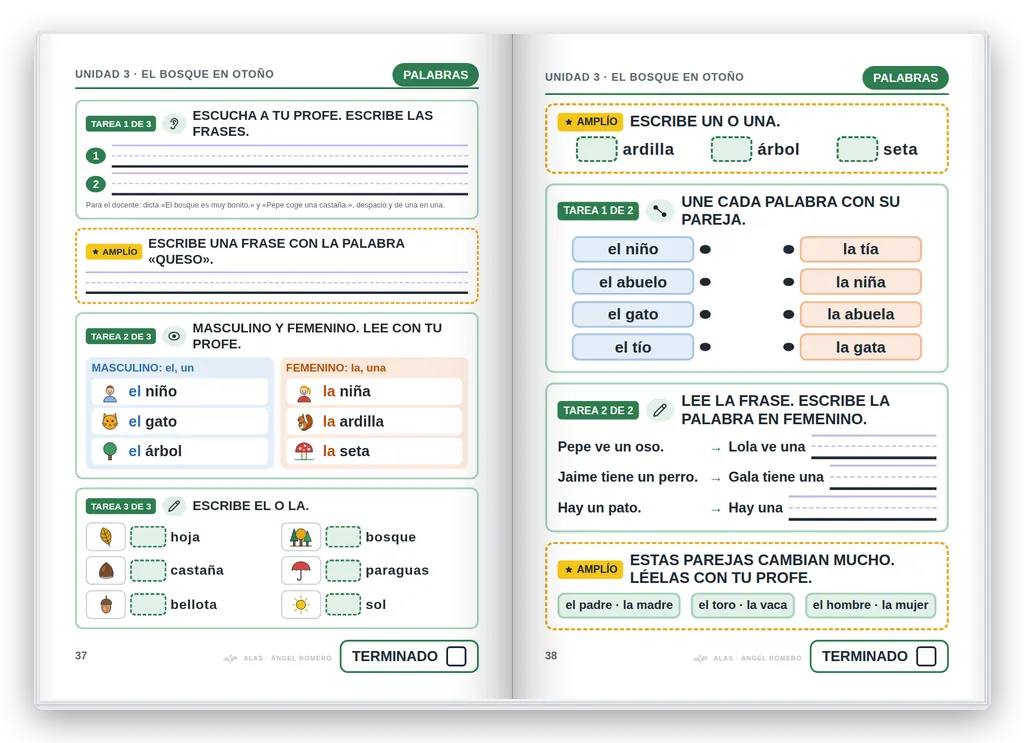
Task: Click the green number 2 circle marker
Action: click(x=96, y=184)
